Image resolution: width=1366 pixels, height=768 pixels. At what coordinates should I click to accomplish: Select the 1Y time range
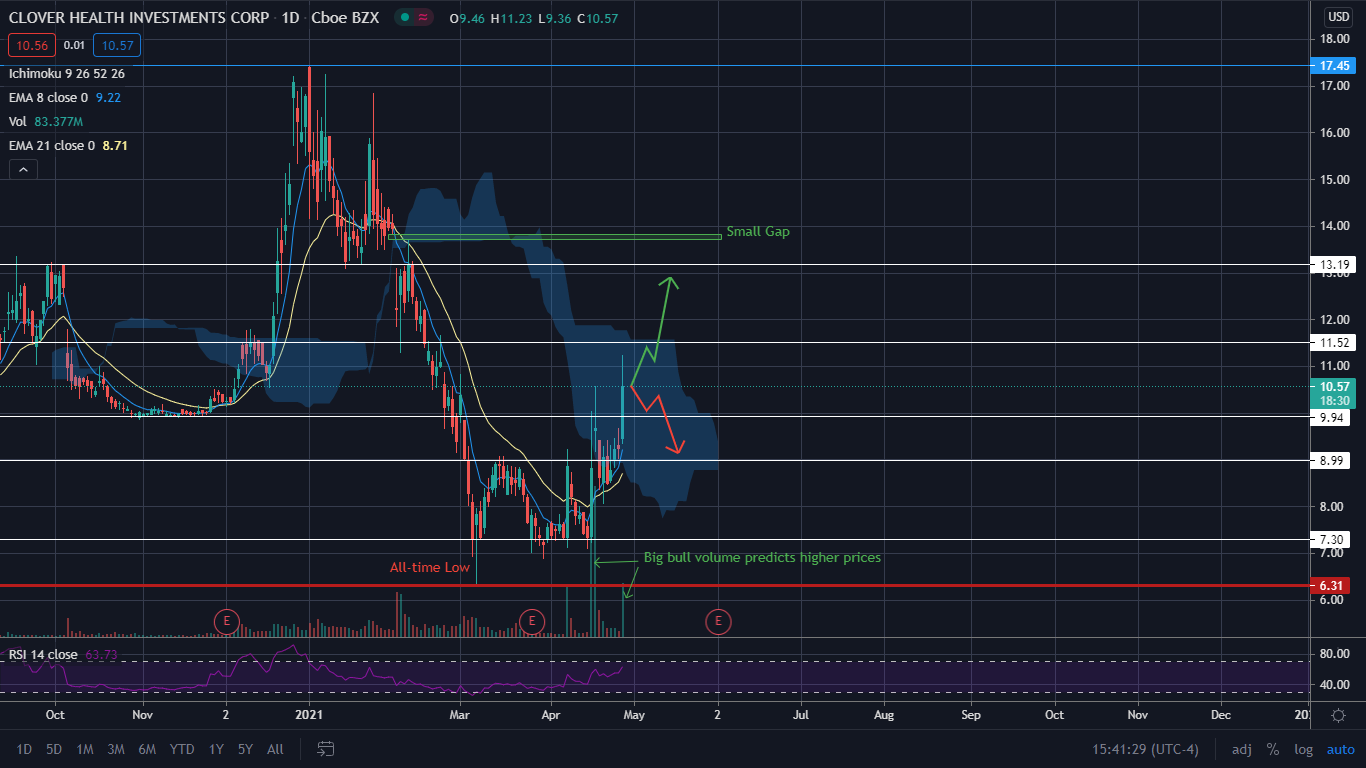[x=216, y=749]
